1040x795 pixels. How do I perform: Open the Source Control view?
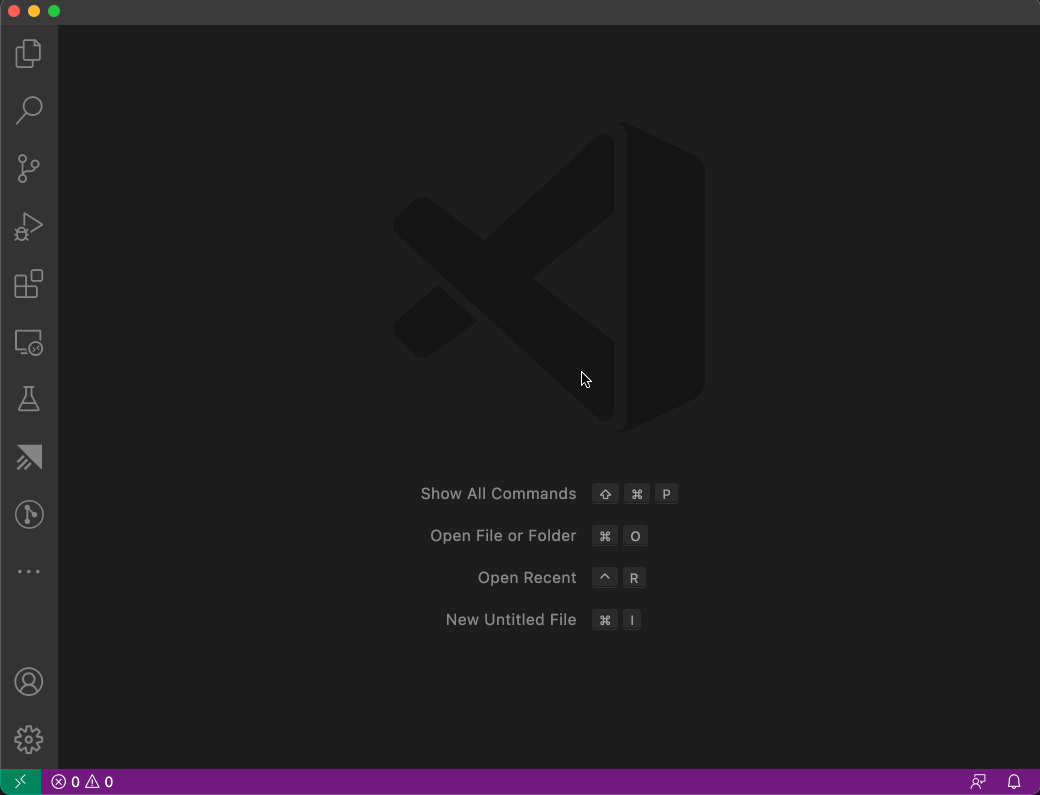click(x=29, y=168)
